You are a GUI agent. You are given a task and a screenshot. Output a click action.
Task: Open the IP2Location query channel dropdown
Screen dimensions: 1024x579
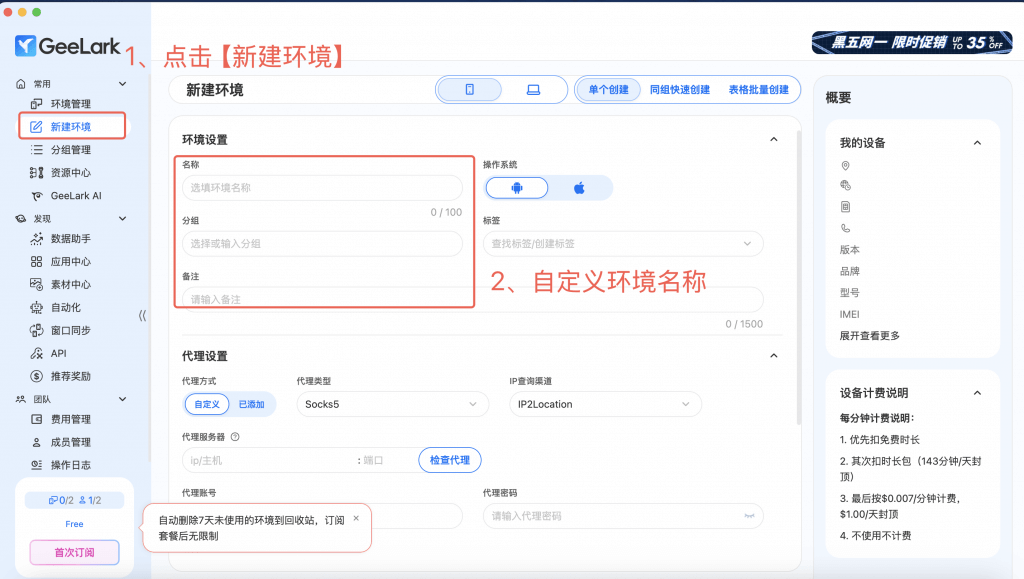tap(604, 404)
